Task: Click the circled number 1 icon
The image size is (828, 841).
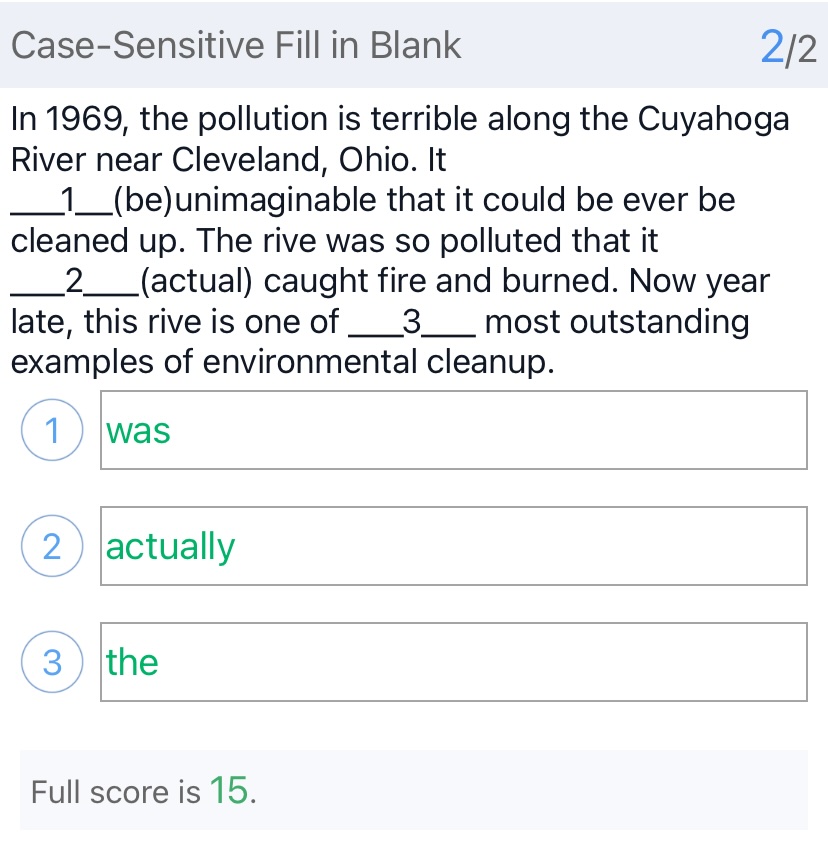Action: 49,431
